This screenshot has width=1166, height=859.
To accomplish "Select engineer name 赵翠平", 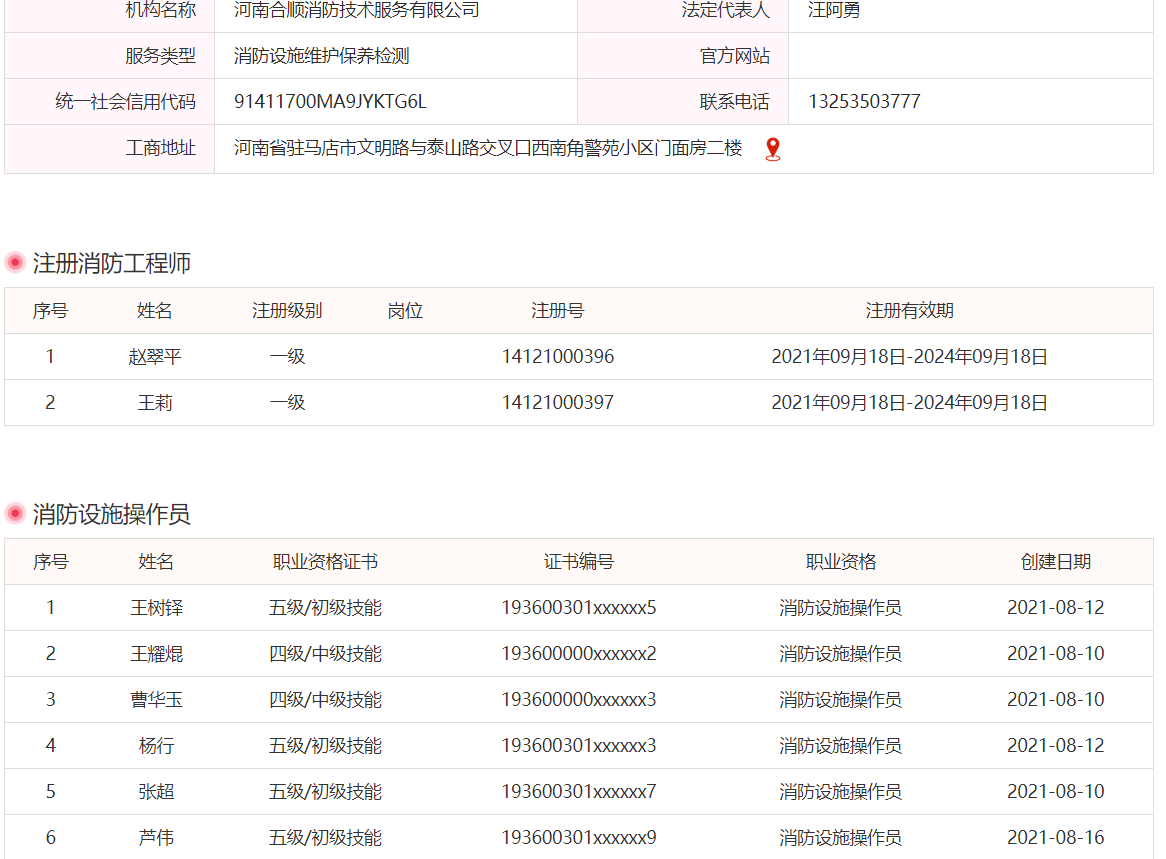I will (x=155, y=357).
